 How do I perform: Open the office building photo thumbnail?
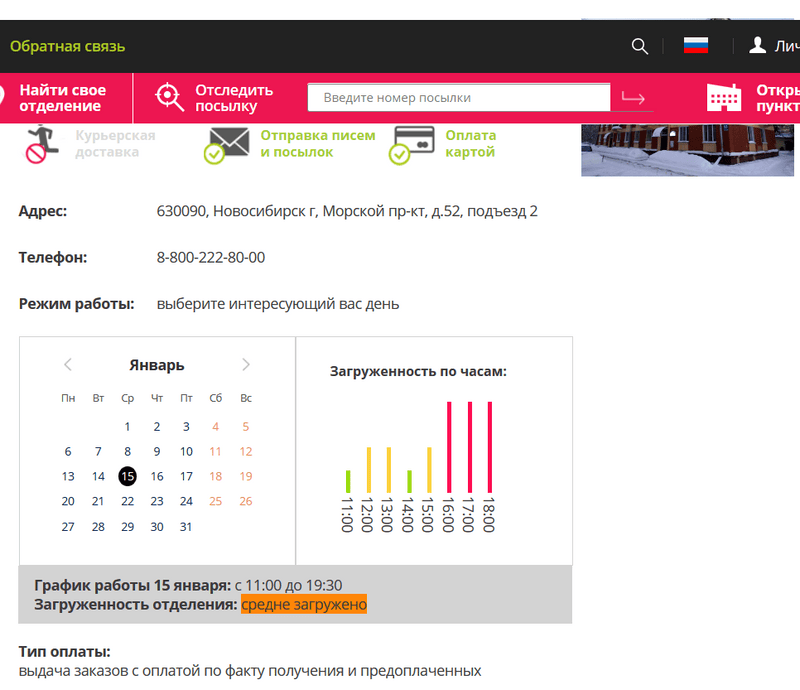687,150
